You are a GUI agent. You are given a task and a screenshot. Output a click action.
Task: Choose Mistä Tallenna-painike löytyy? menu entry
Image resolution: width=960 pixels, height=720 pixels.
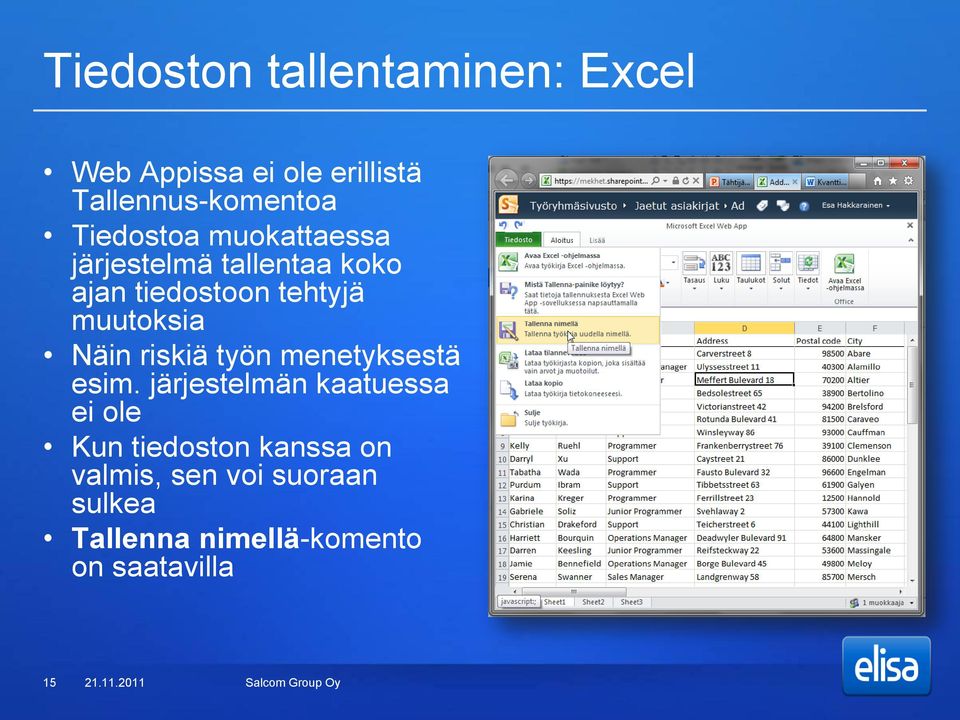point(578,297)
